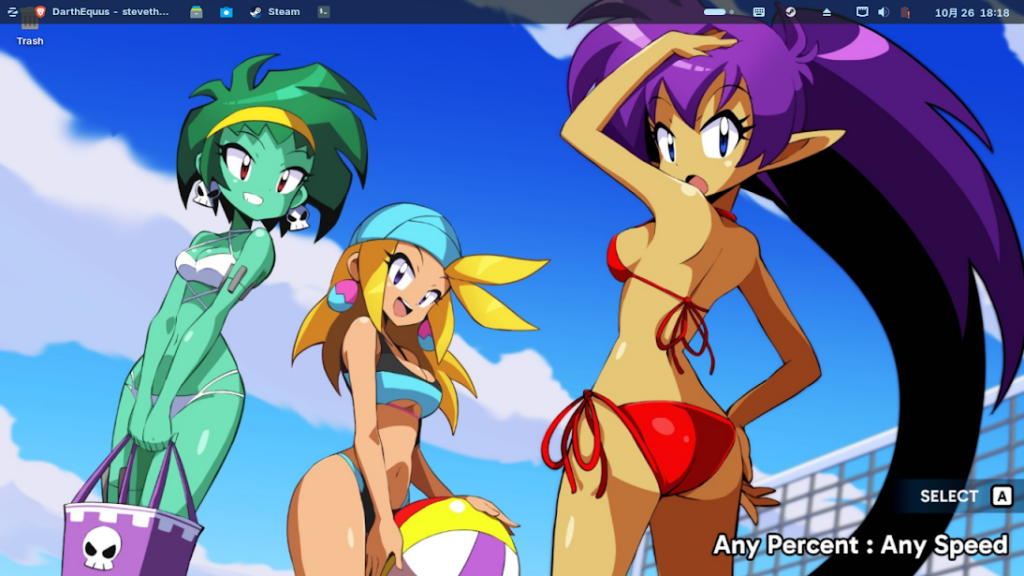Launch the screenshot camera app in panel

[226, 12]
